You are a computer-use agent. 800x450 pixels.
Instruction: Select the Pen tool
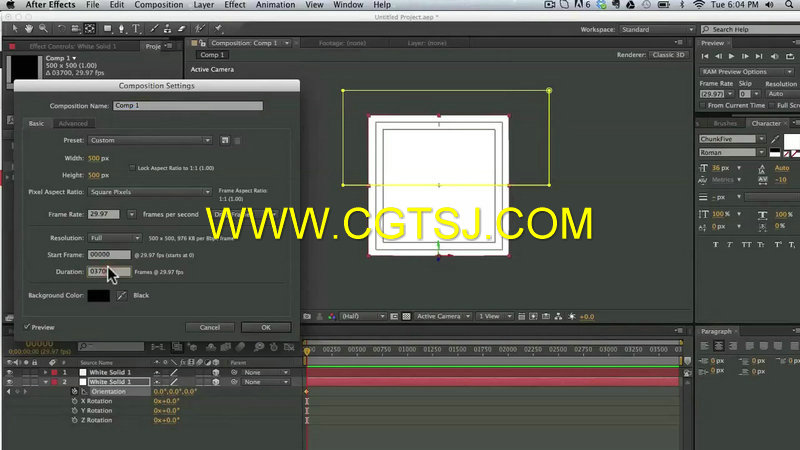121,29
